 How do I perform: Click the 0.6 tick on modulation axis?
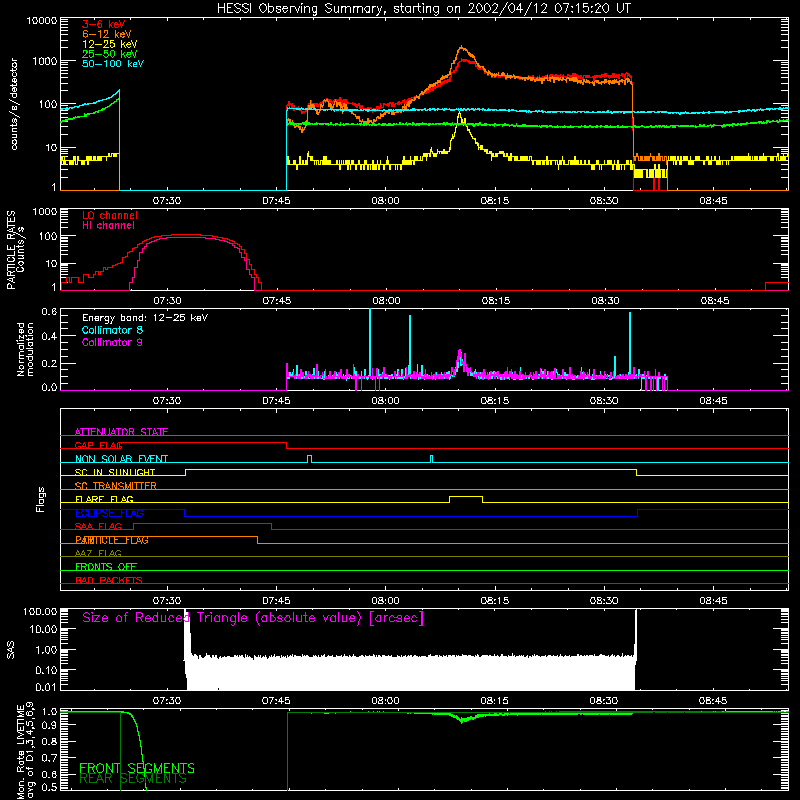tap(49, 312)
